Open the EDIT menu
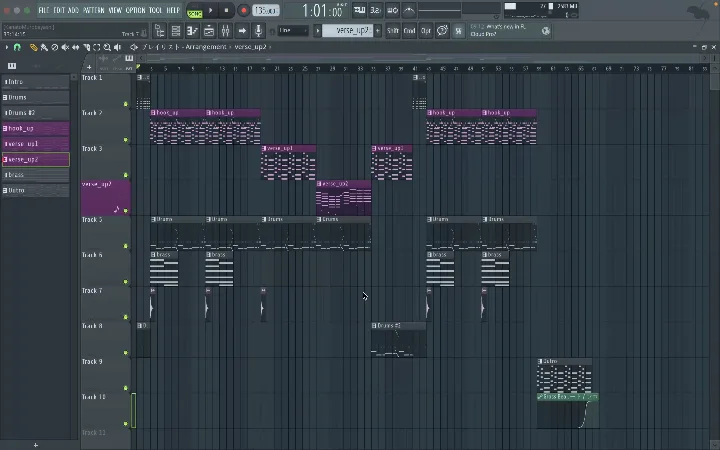 pyautogui.click(x=59, y=10)
